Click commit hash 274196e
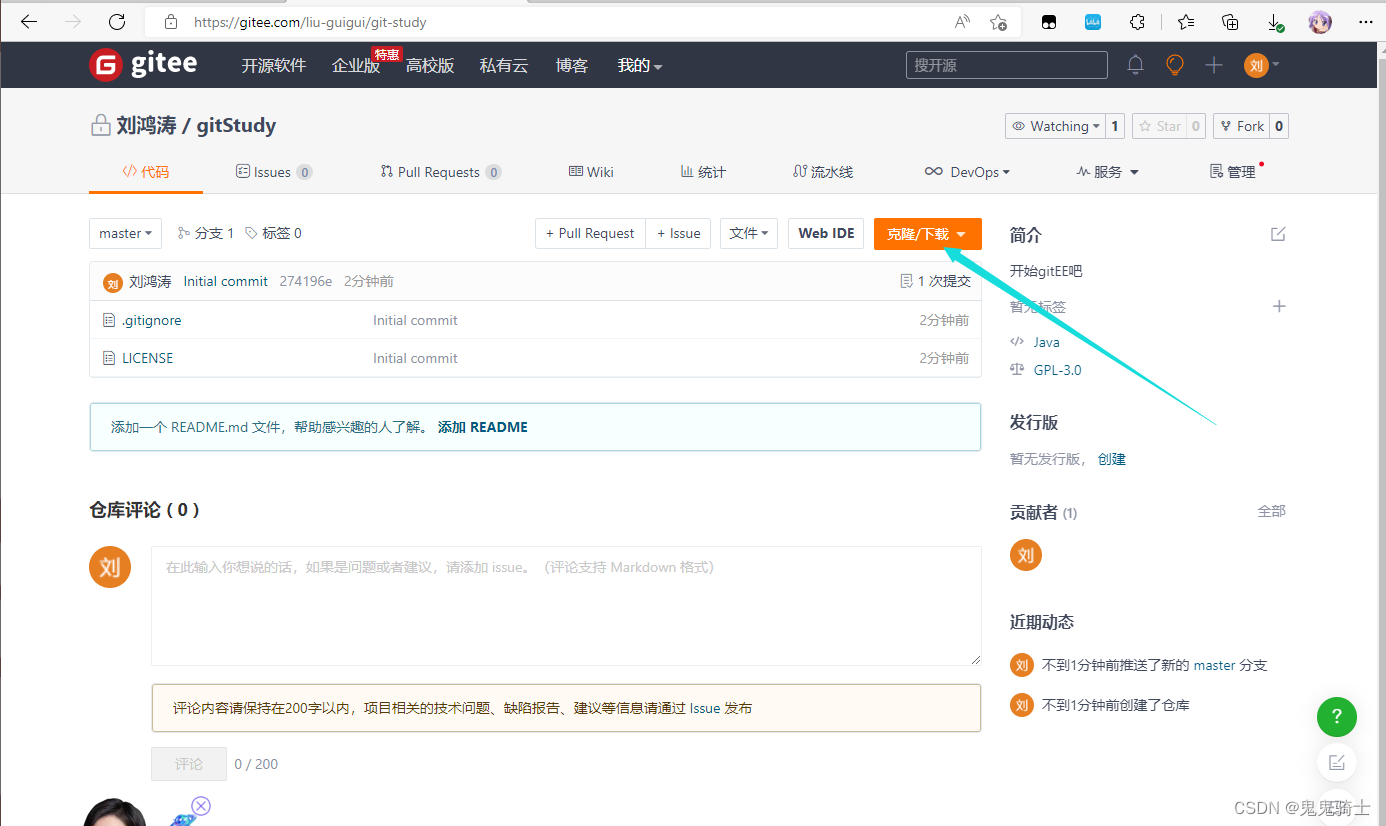The image size is (1386, 826). coord(306,281)
